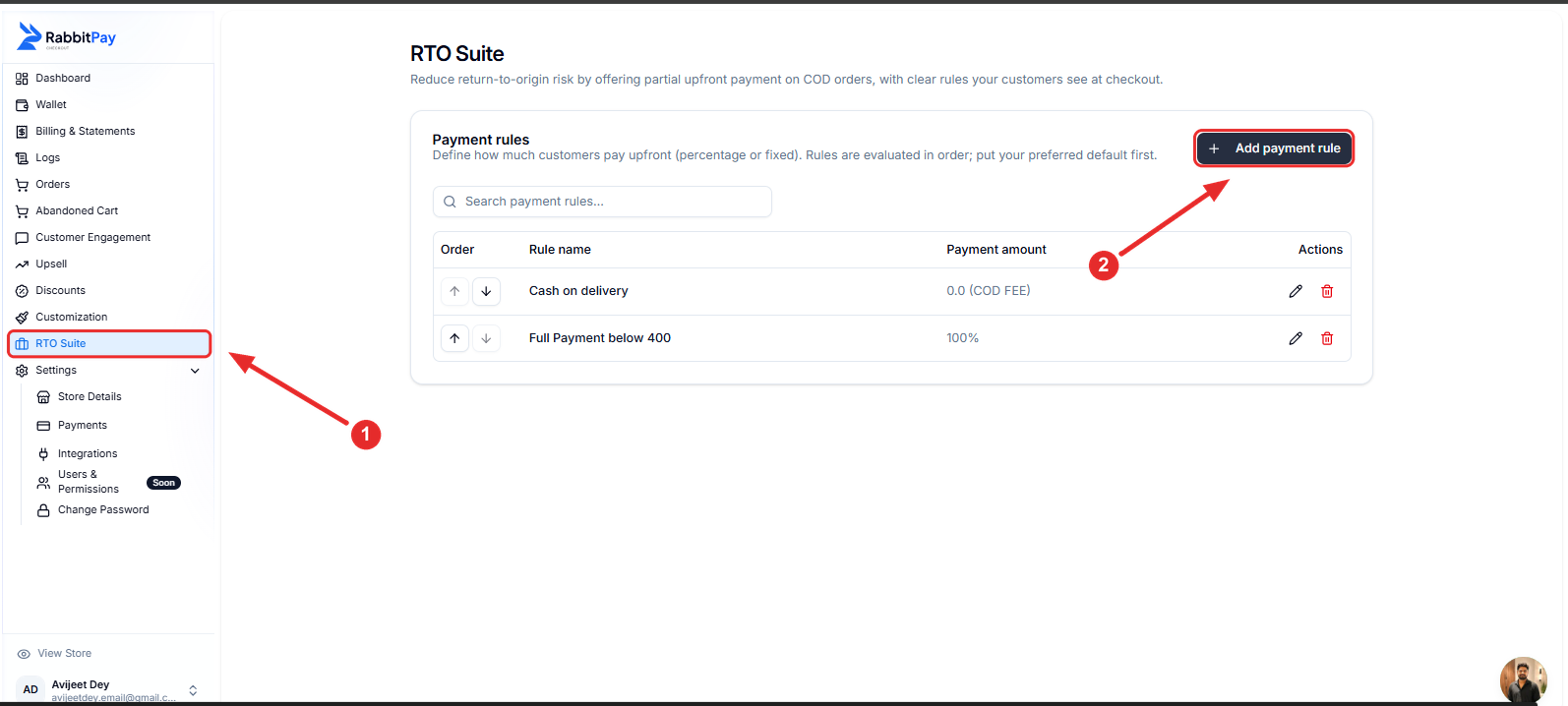Click Add payment rule button
Viewport: 1568px width, 706px height.
(1274, 148)
